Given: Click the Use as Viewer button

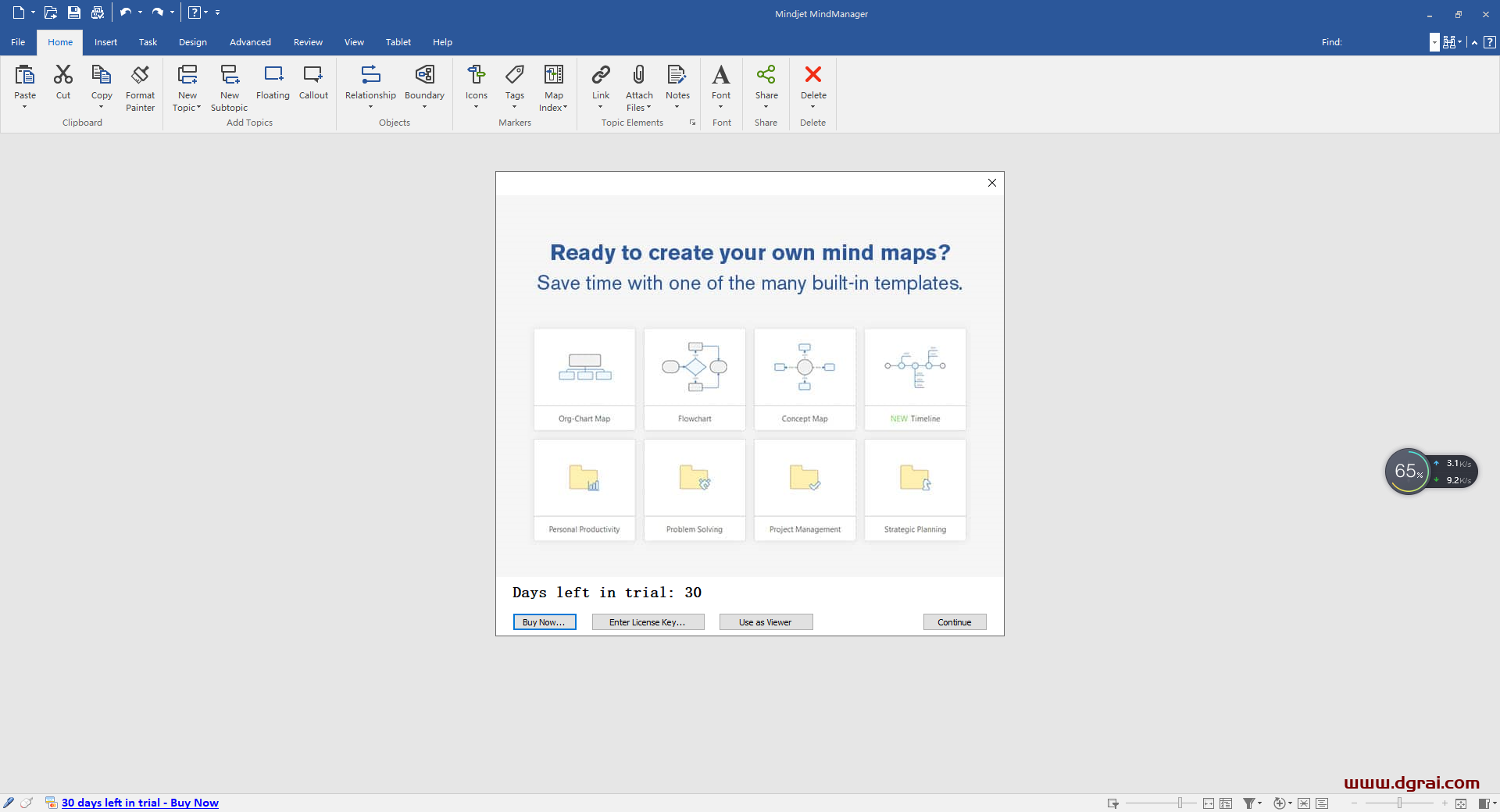Looking at the screenshot, I should click(766, 622).
